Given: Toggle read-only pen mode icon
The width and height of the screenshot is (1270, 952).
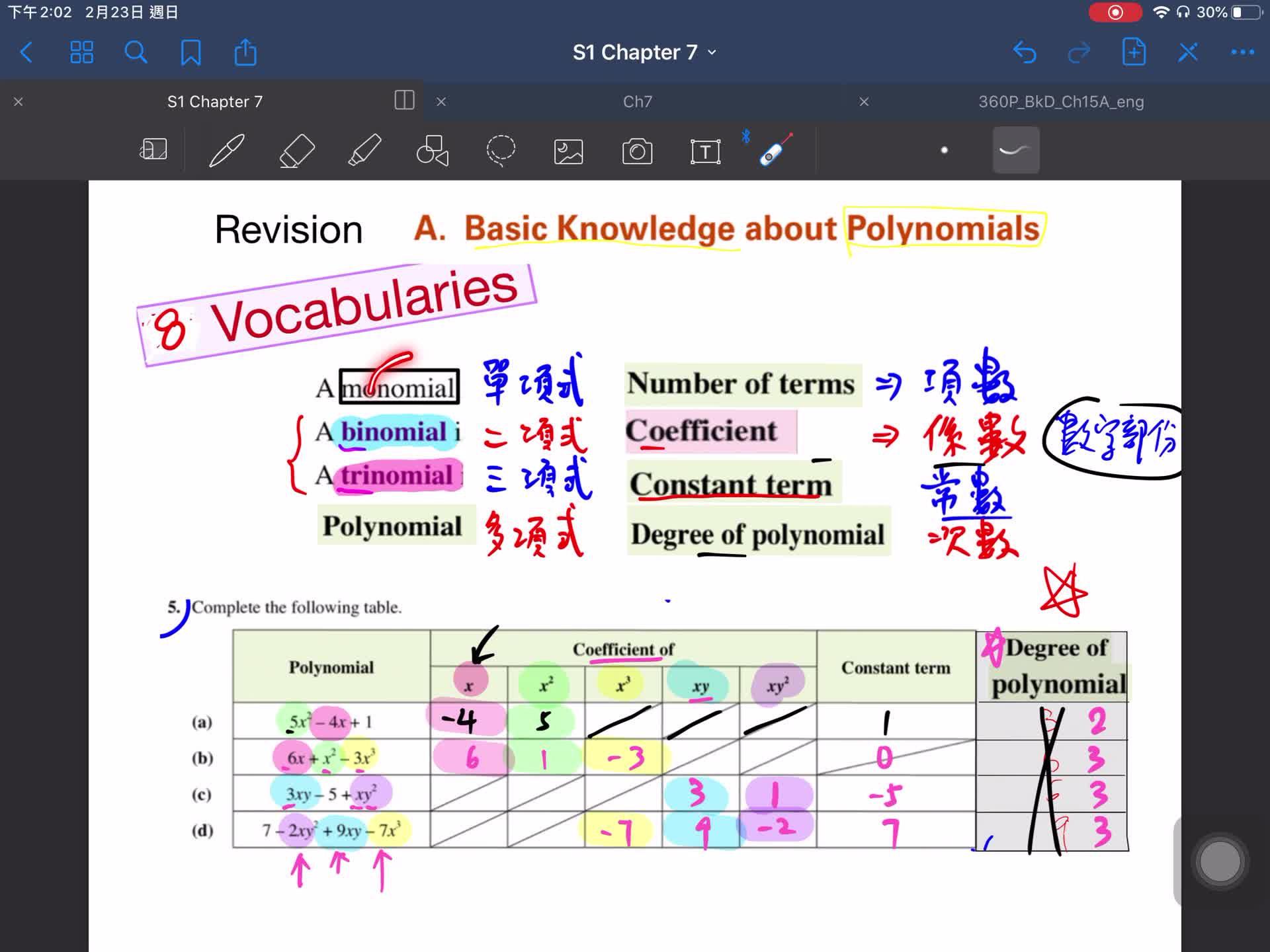Looking at the screenshot, I should click(1188, 52).
